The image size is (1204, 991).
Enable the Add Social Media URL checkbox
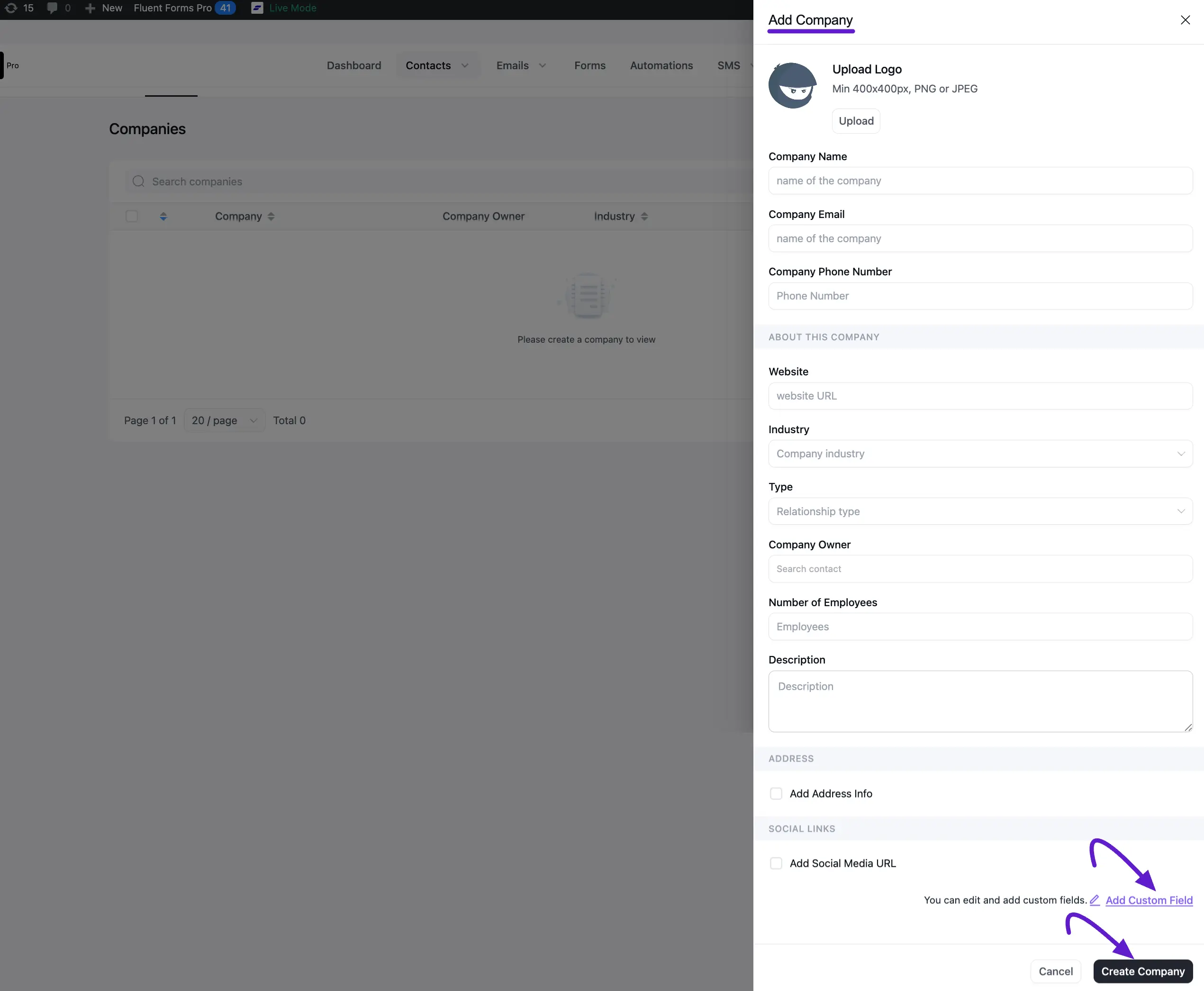tap(776, 863)
